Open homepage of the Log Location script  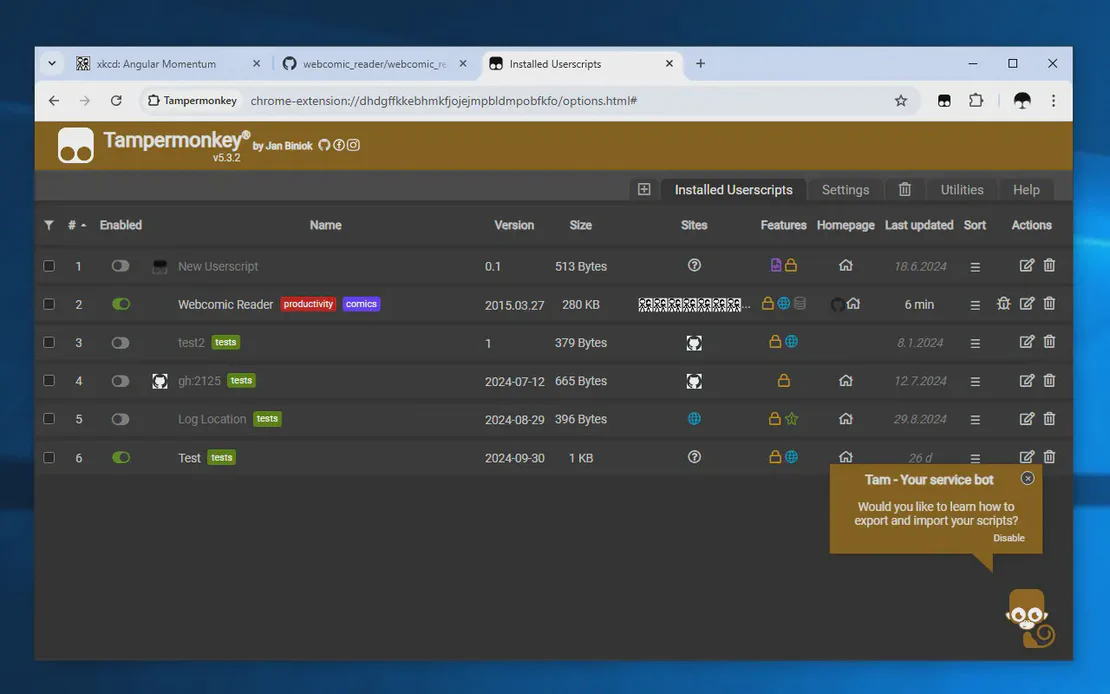coord(846,419)
